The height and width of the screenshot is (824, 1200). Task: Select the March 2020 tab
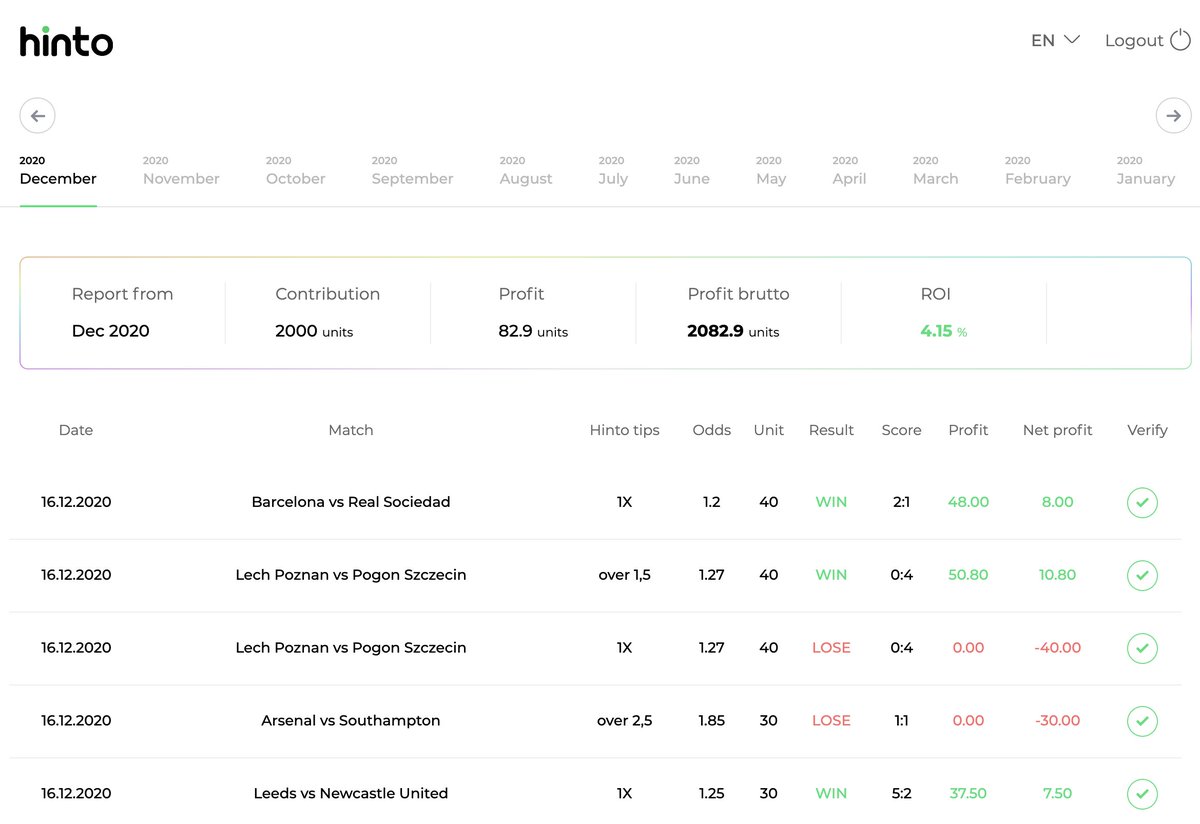point(935,171)
